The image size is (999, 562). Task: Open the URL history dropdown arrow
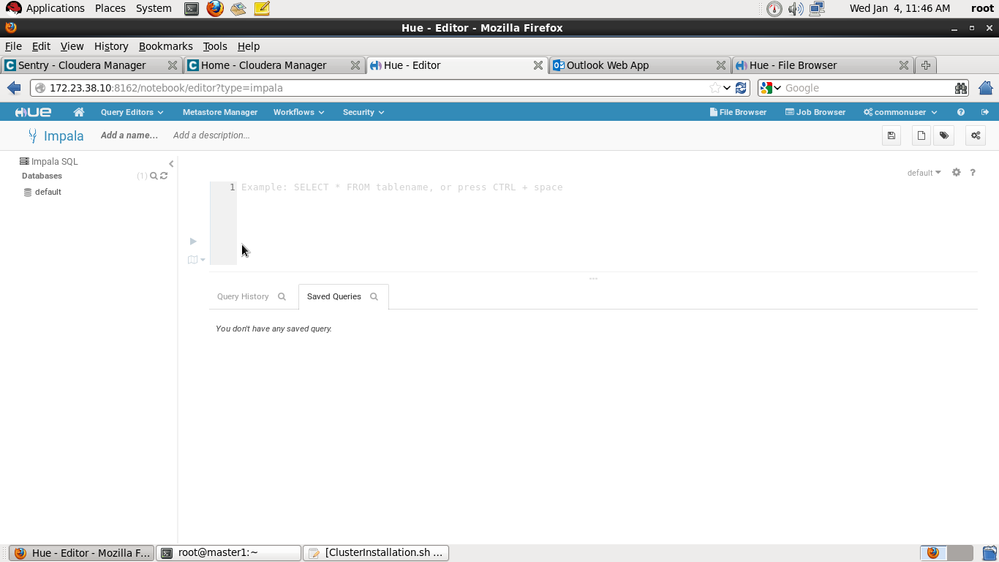coord(727,88)
